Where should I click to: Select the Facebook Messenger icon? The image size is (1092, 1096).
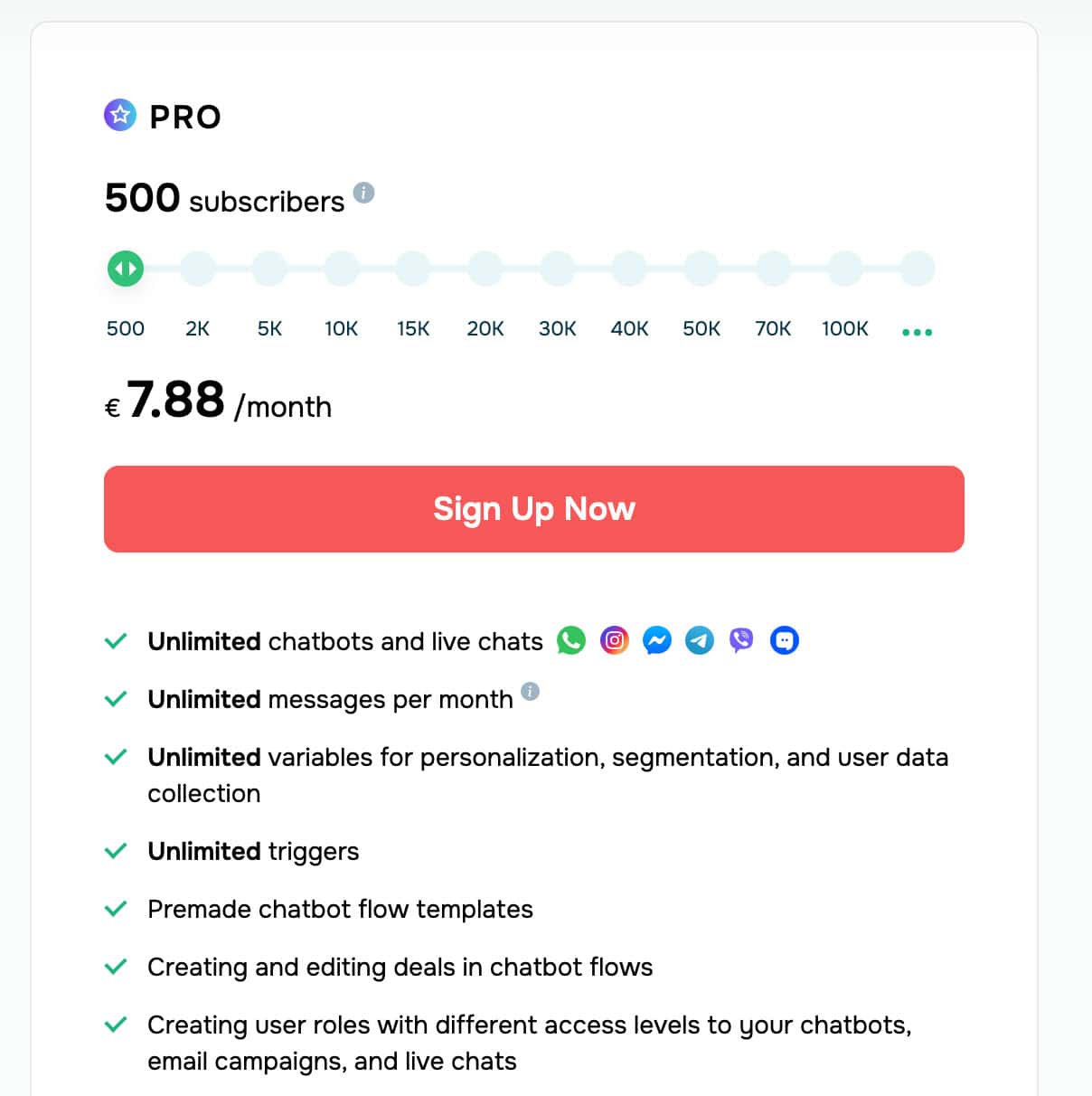[656, 640]
